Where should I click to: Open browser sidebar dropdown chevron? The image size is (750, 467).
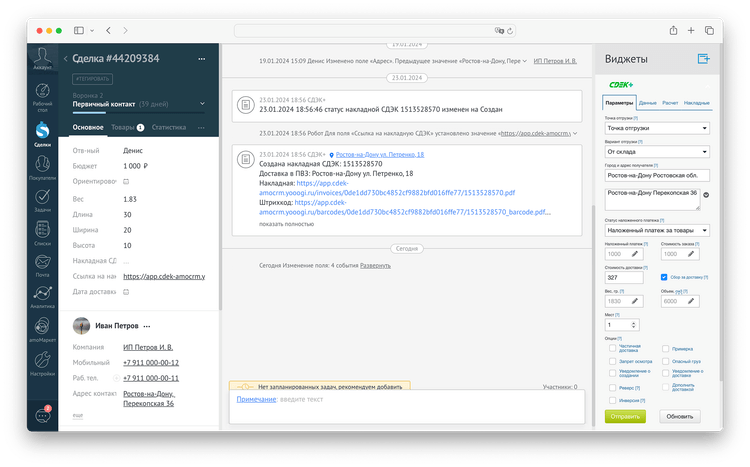tap(92, 31)
